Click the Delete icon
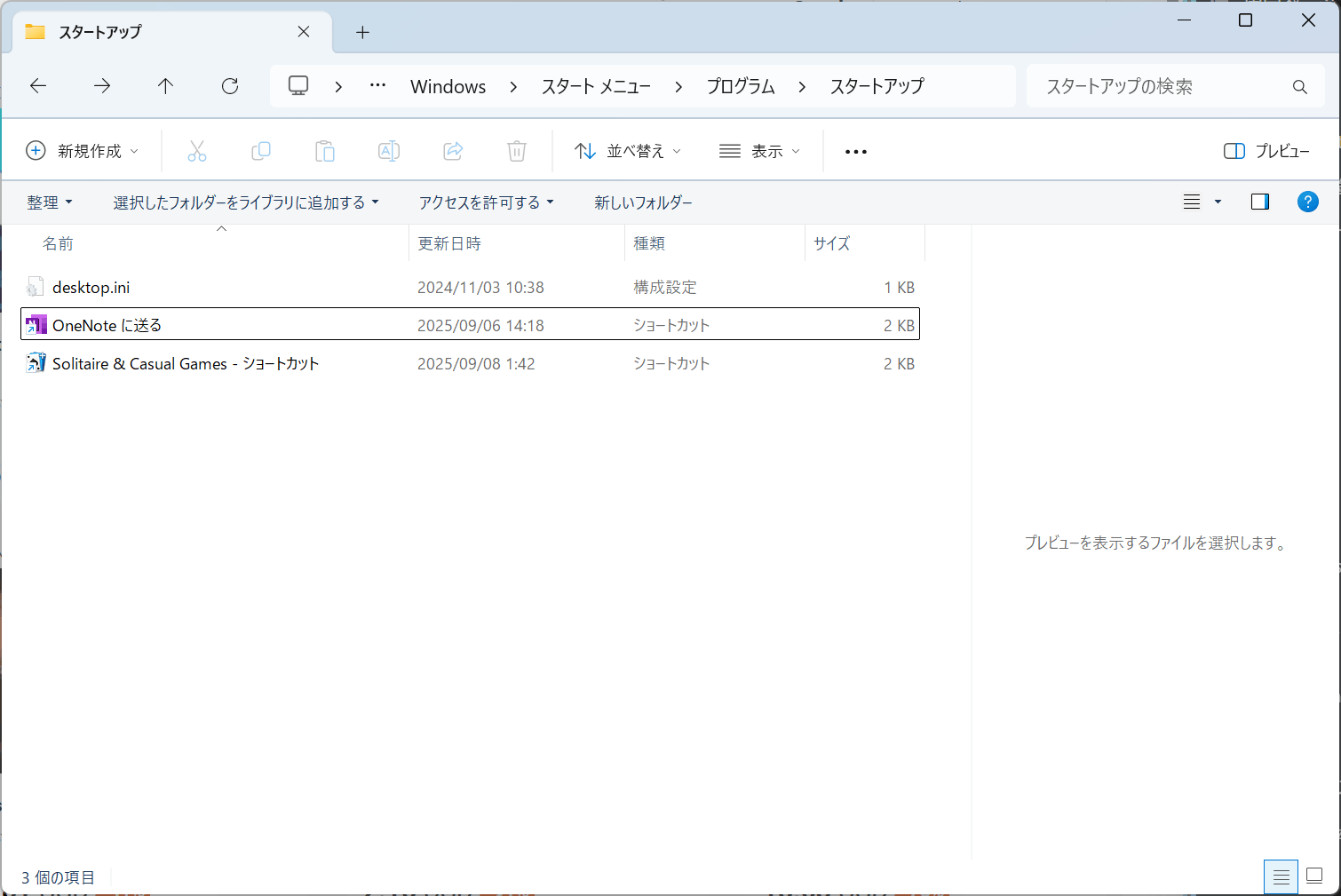Viewport: 1341px width, 896px height. [516, 150]
